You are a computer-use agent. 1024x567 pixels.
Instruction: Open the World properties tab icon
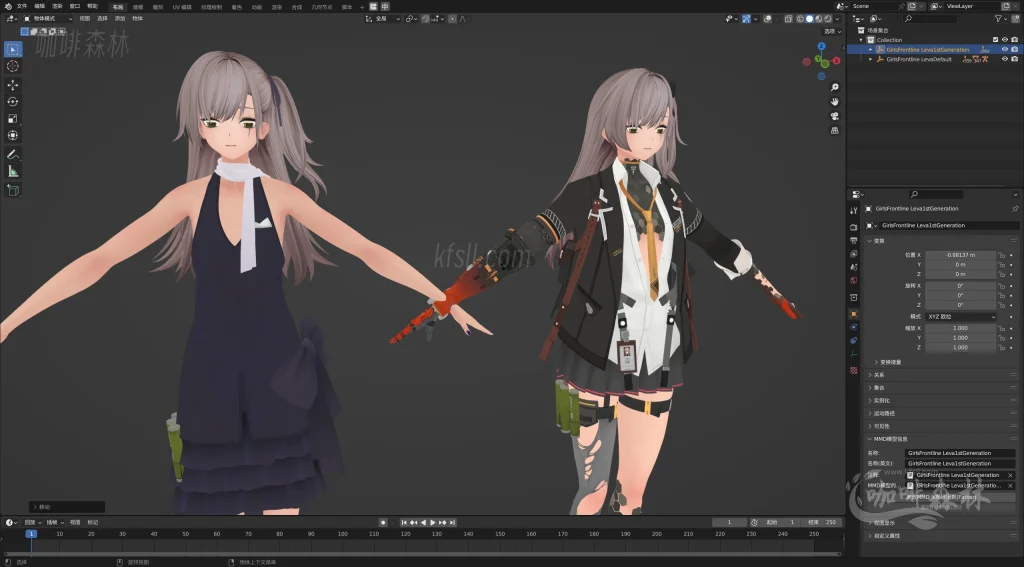tap(854, 280)
